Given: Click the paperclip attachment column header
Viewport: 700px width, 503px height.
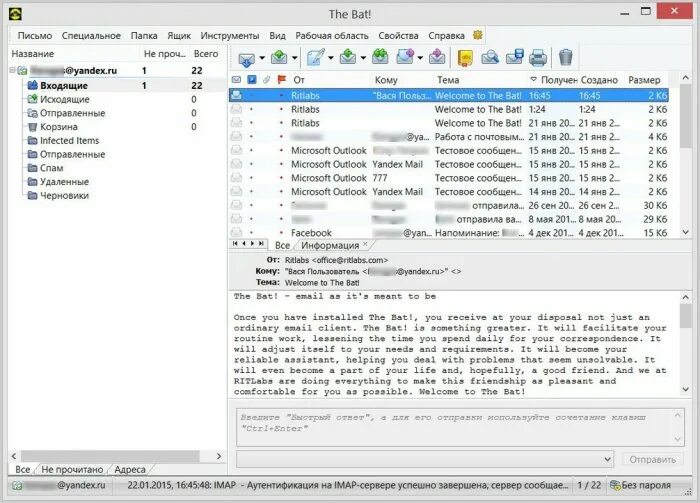Looking at the screenshot, I should pyautogui.click(x=267, y=80).
